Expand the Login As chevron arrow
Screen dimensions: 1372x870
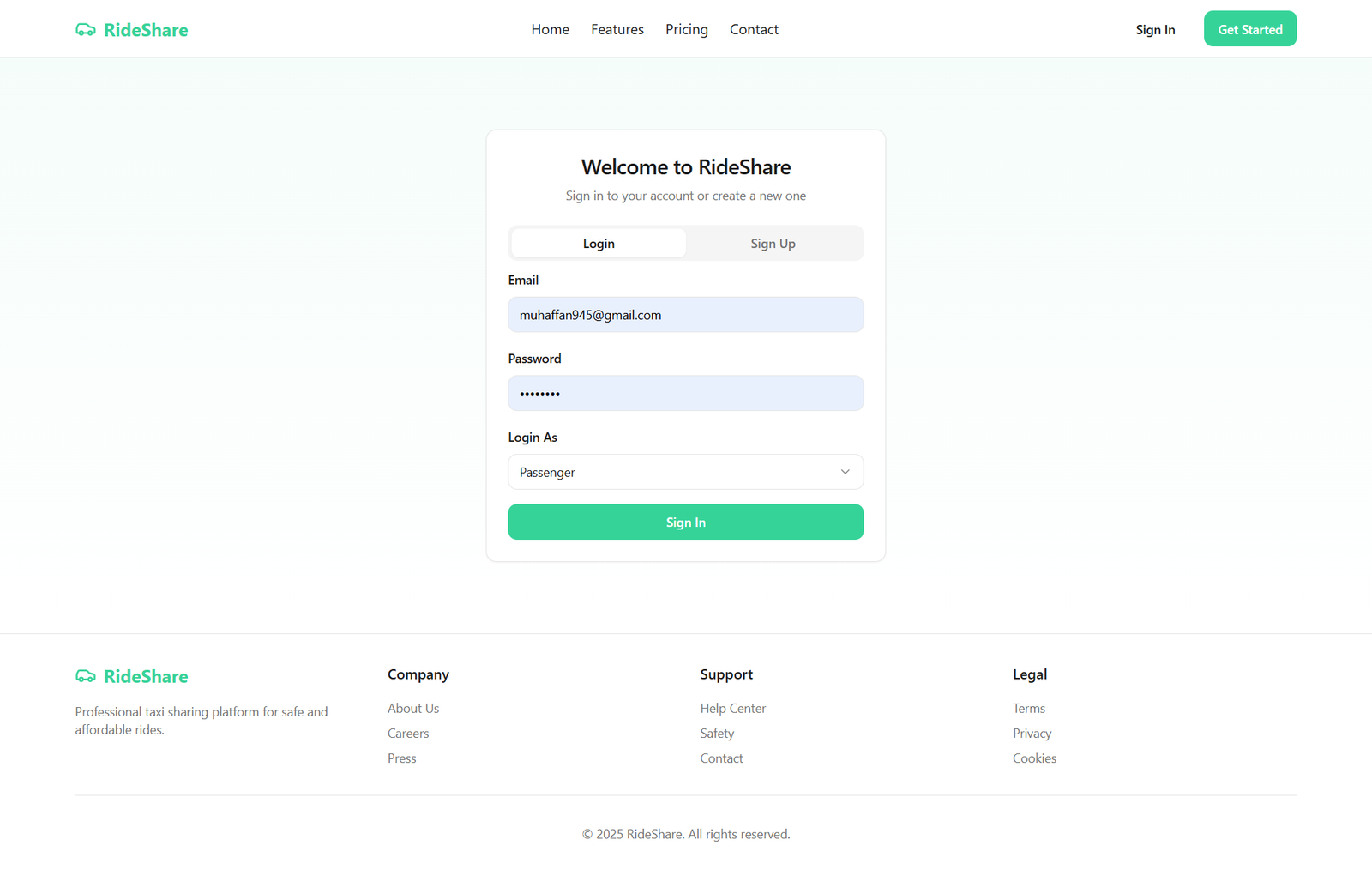(845, 472)
